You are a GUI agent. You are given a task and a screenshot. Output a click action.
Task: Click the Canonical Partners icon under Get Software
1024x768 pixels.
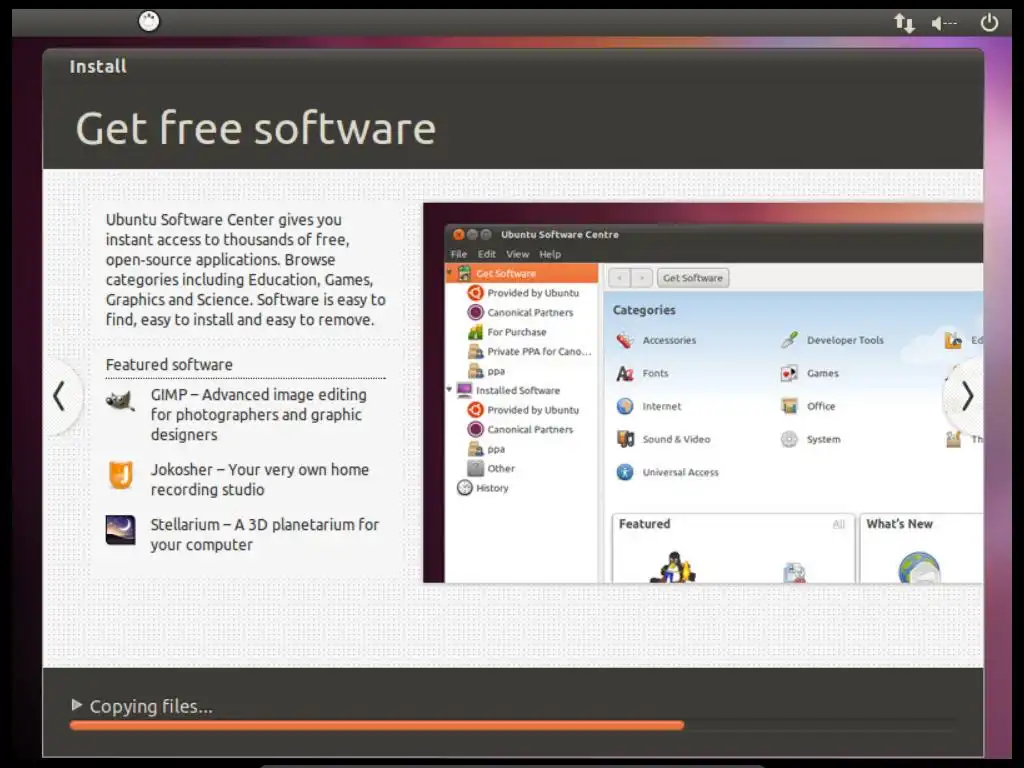pos(475,312)
